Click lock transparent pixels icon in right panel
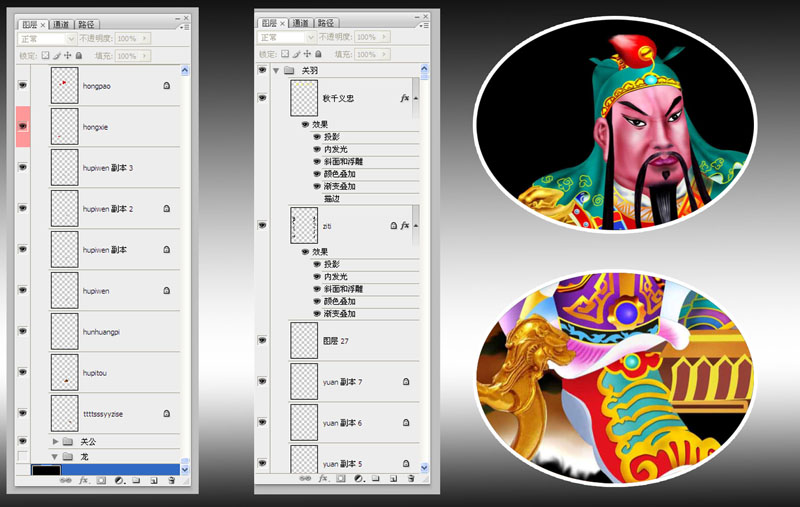This screenshot has width=800, height=507. (285, 54)
